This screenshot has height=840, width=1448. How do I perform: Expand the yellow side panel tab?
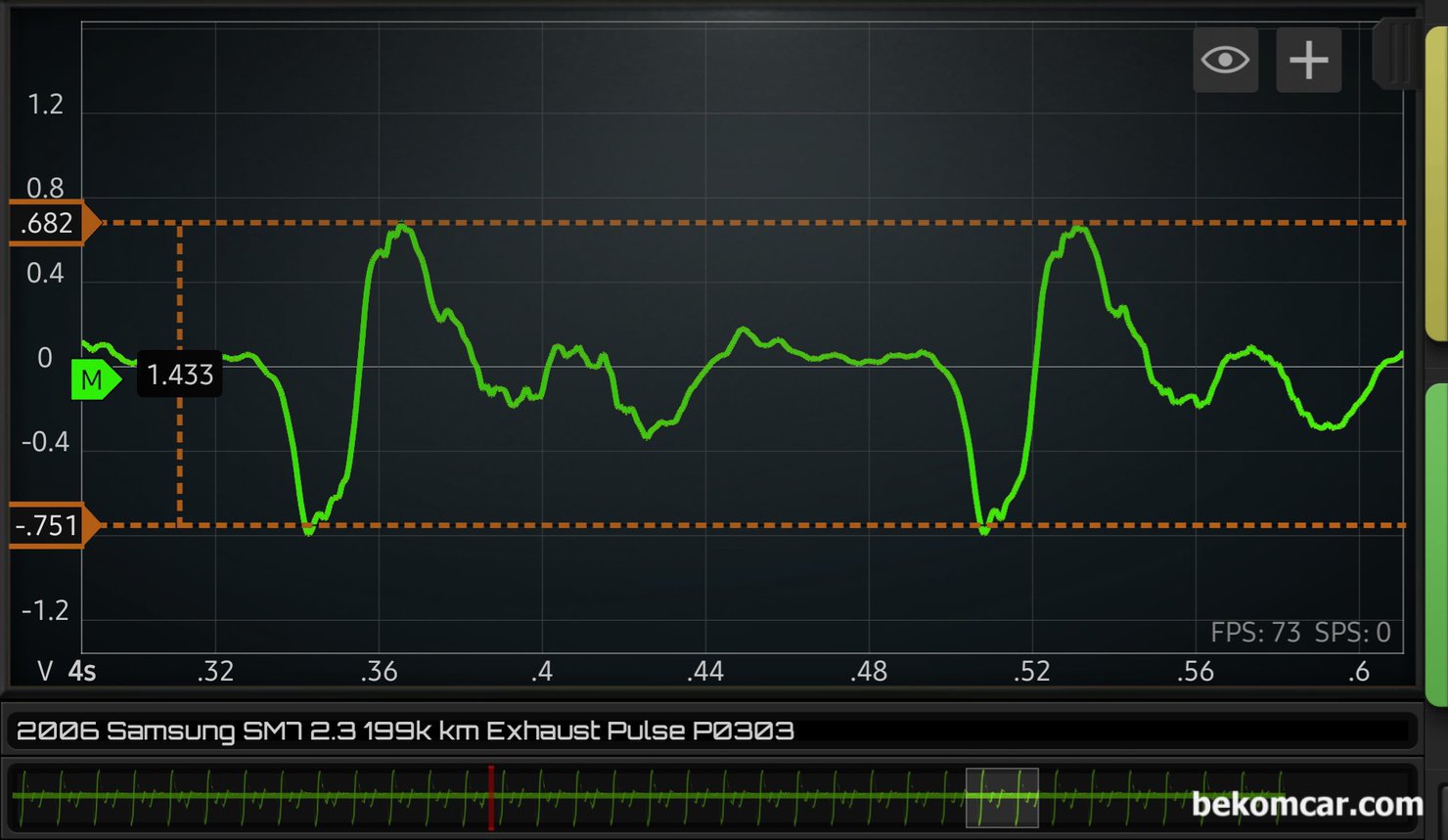(x=1436, y=184)
